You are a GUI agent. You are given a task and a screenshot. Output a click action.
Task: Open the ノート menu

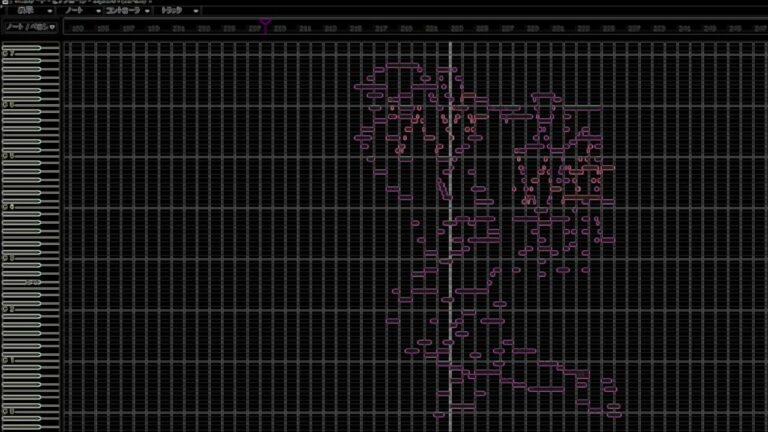pyautogui.click(x=74, y=10)
